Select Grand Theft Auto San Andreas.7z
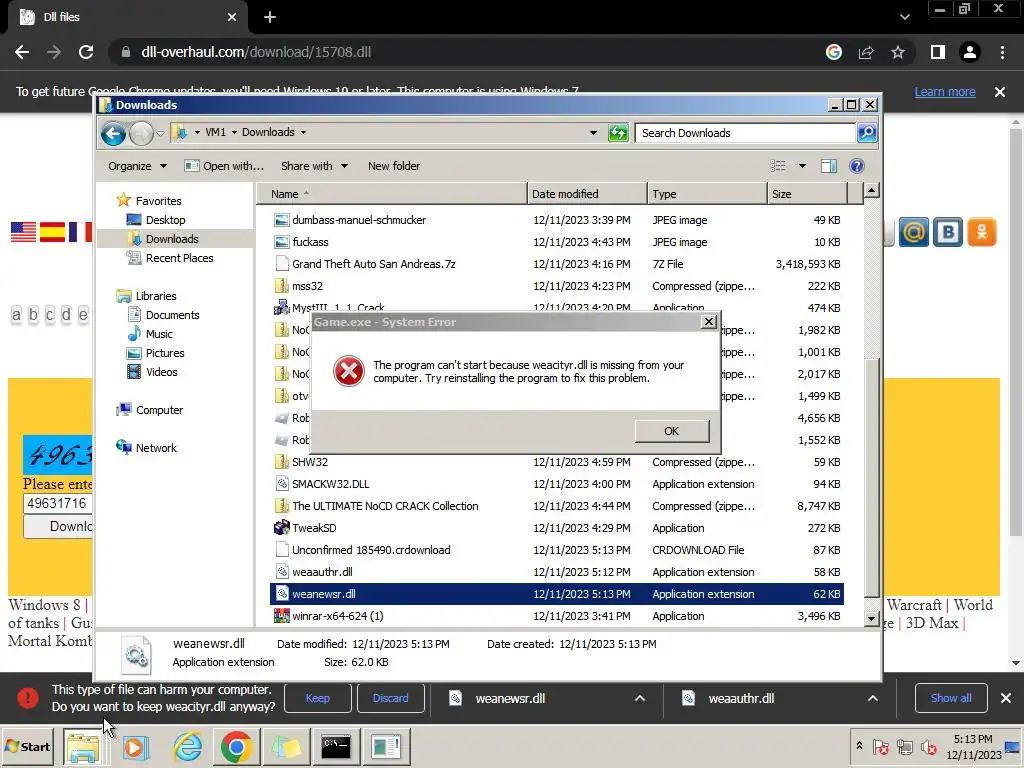The width and height of the screenshot is (1024, 768). coord(556,264)
